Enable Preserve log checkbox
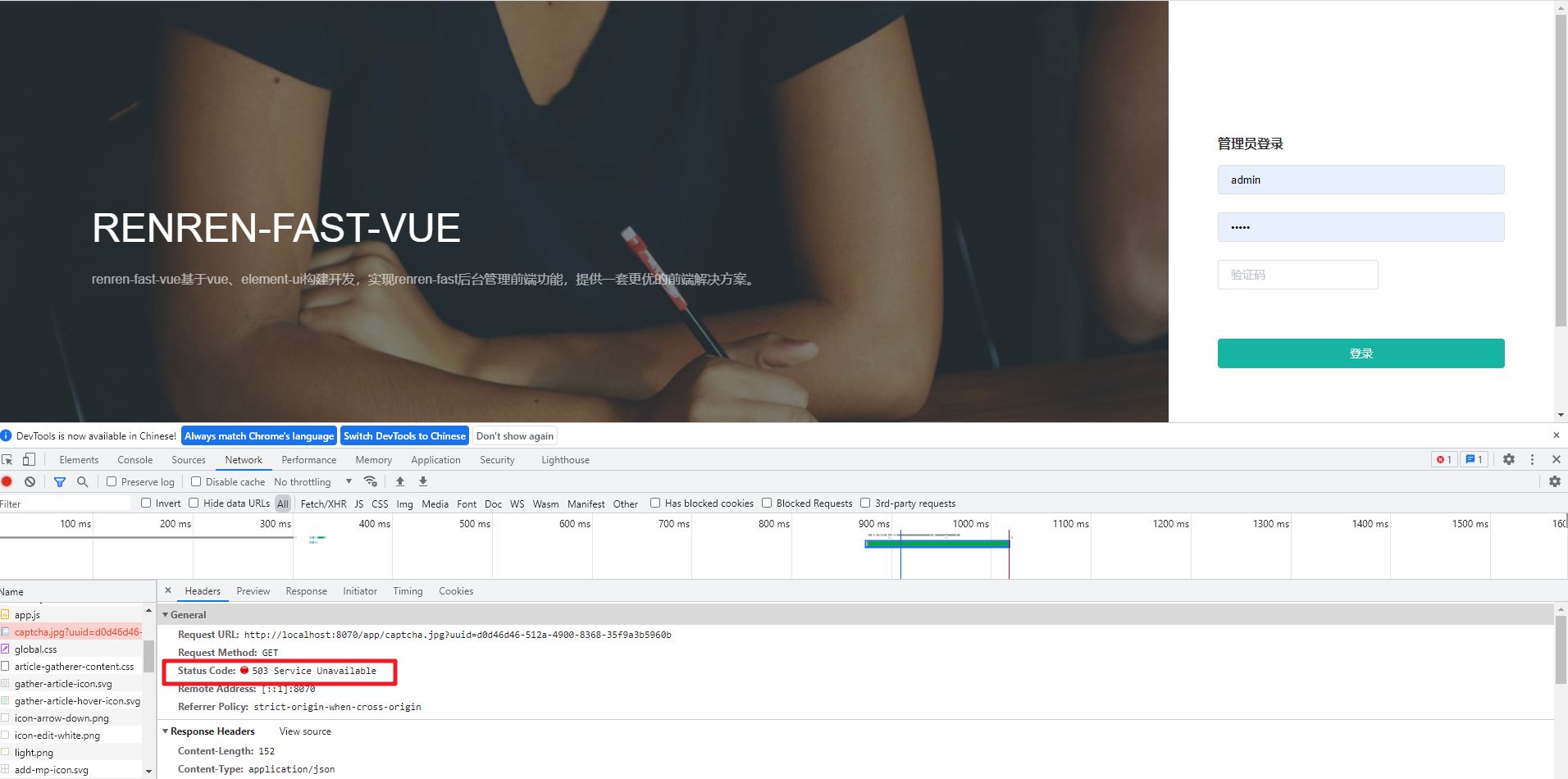1568x779 pixels. pos(112,482)
